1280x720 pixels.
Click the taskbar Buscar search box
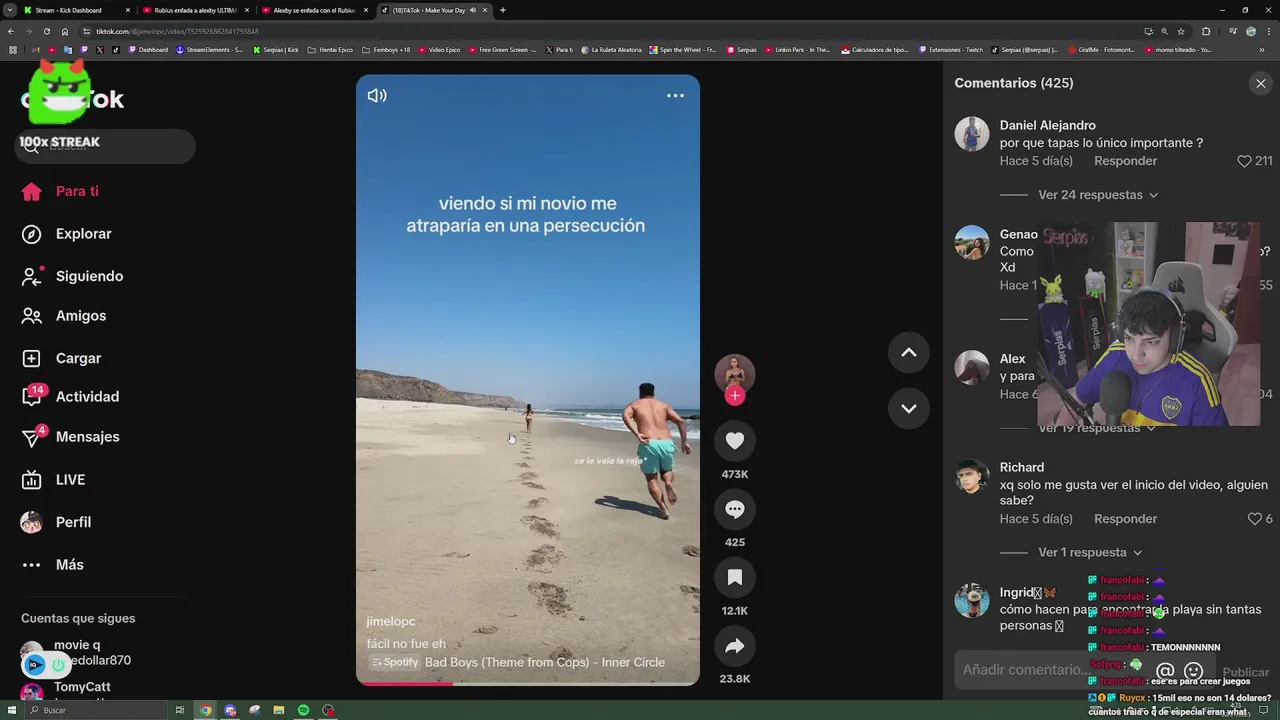[95, 710]
